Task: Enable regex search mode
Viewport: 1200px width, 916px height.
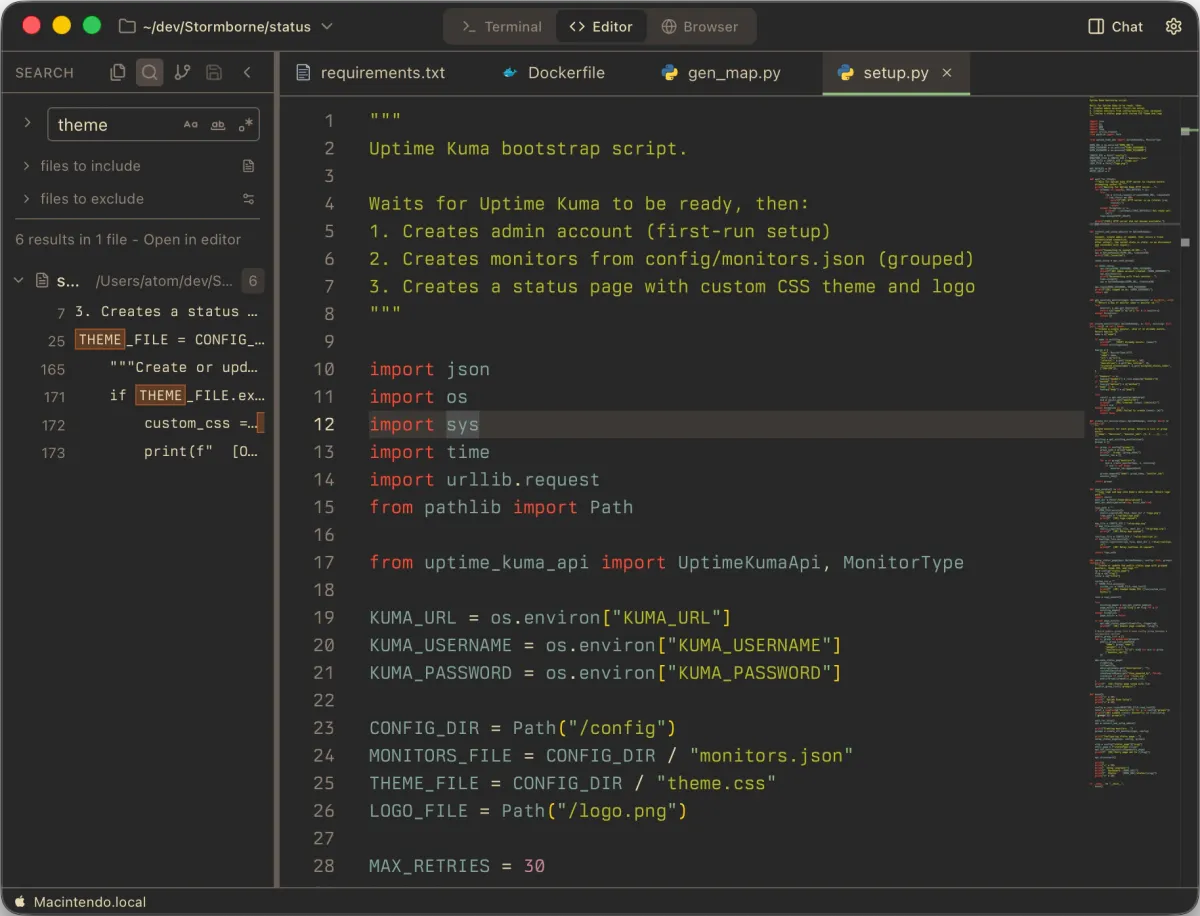Action: coord(245,124)
